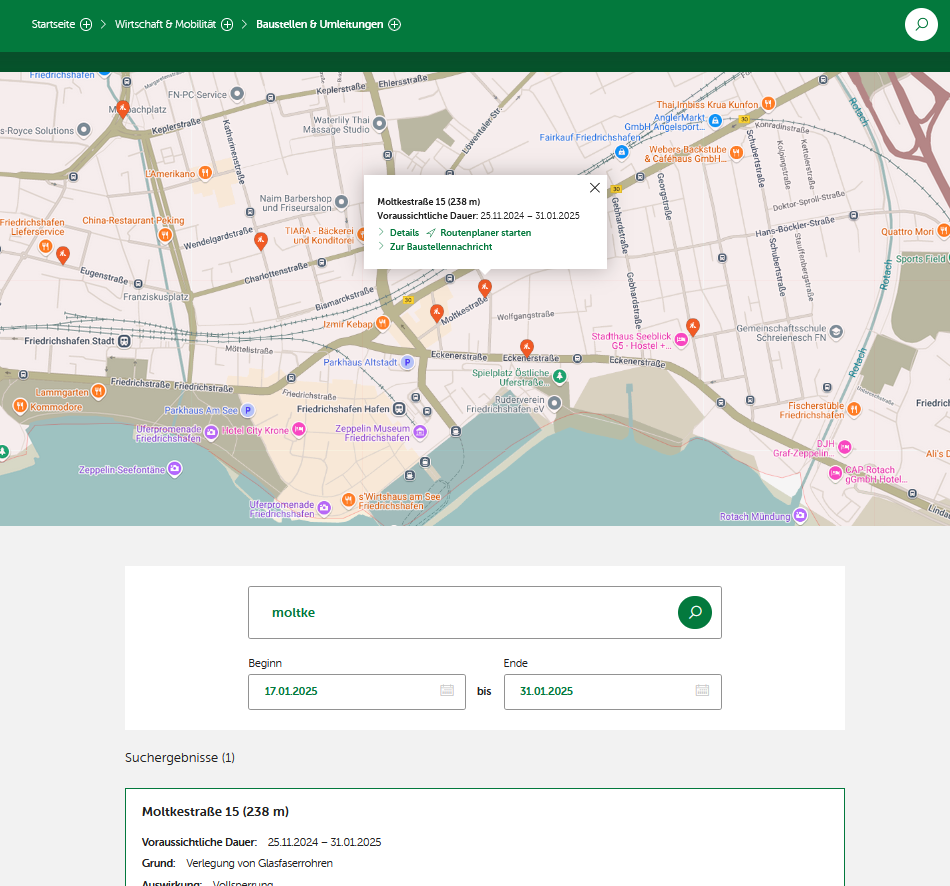The image size is (950, 886).
Task: Expand the Startseite breadcrumb plus
Action: click(x=86, y=24)
